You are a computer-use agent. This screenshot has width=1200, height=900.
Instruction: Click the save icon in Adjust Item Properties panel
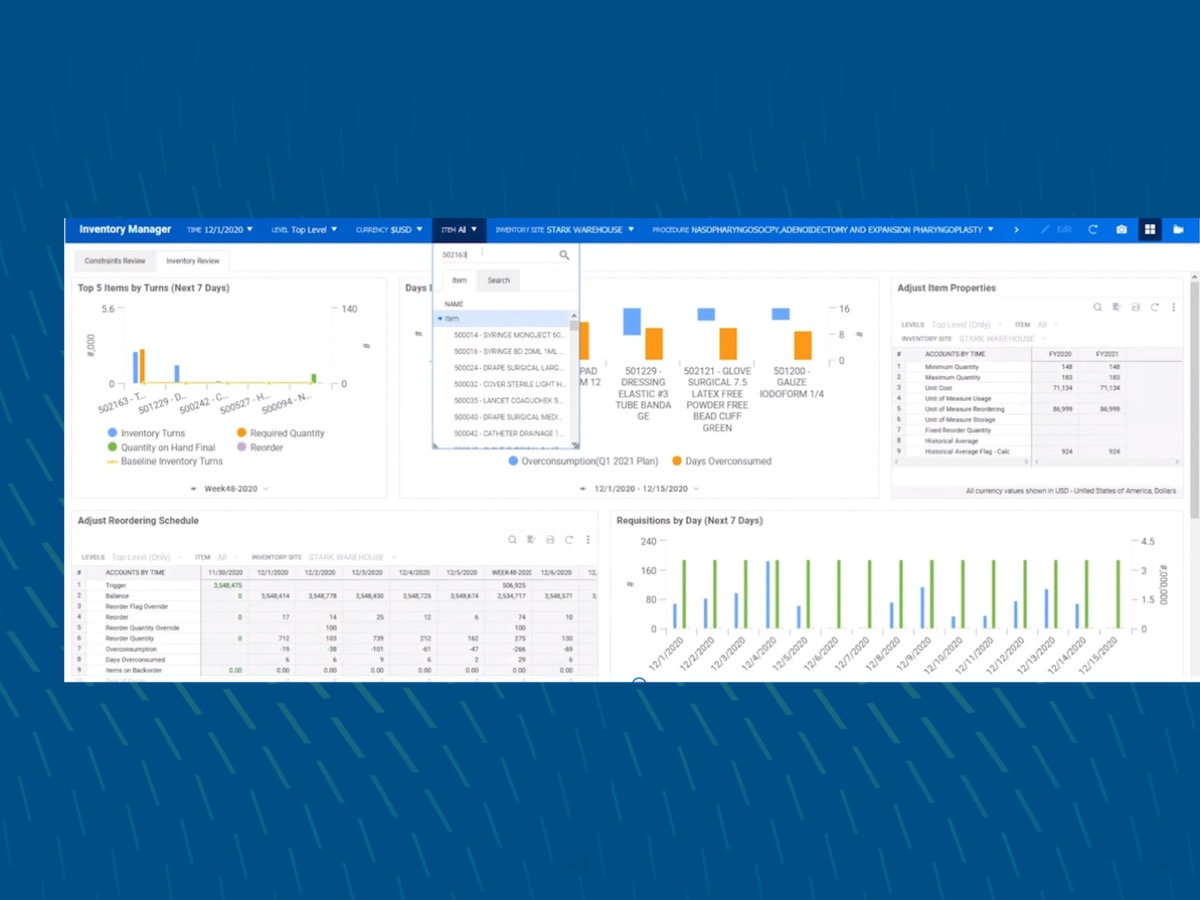(1135, 306)
